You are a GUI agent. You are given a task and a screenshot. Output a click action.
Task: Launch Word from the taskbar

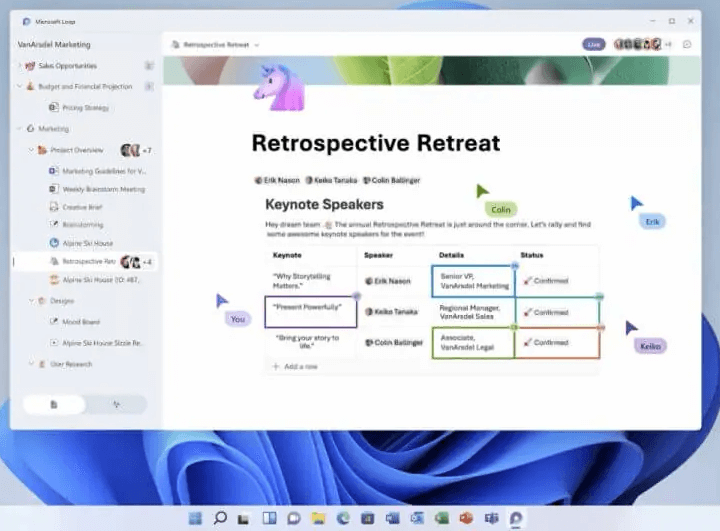(393, 519)
